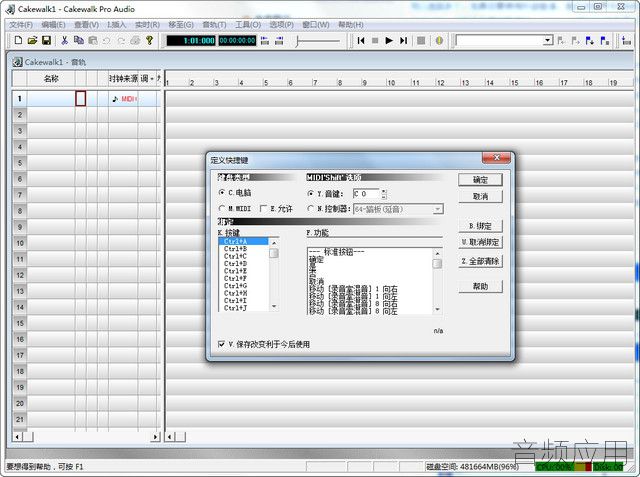This screenshot has width=640, height=477.
Task: Click the New file toolbar icon
Action: (18, 40)
